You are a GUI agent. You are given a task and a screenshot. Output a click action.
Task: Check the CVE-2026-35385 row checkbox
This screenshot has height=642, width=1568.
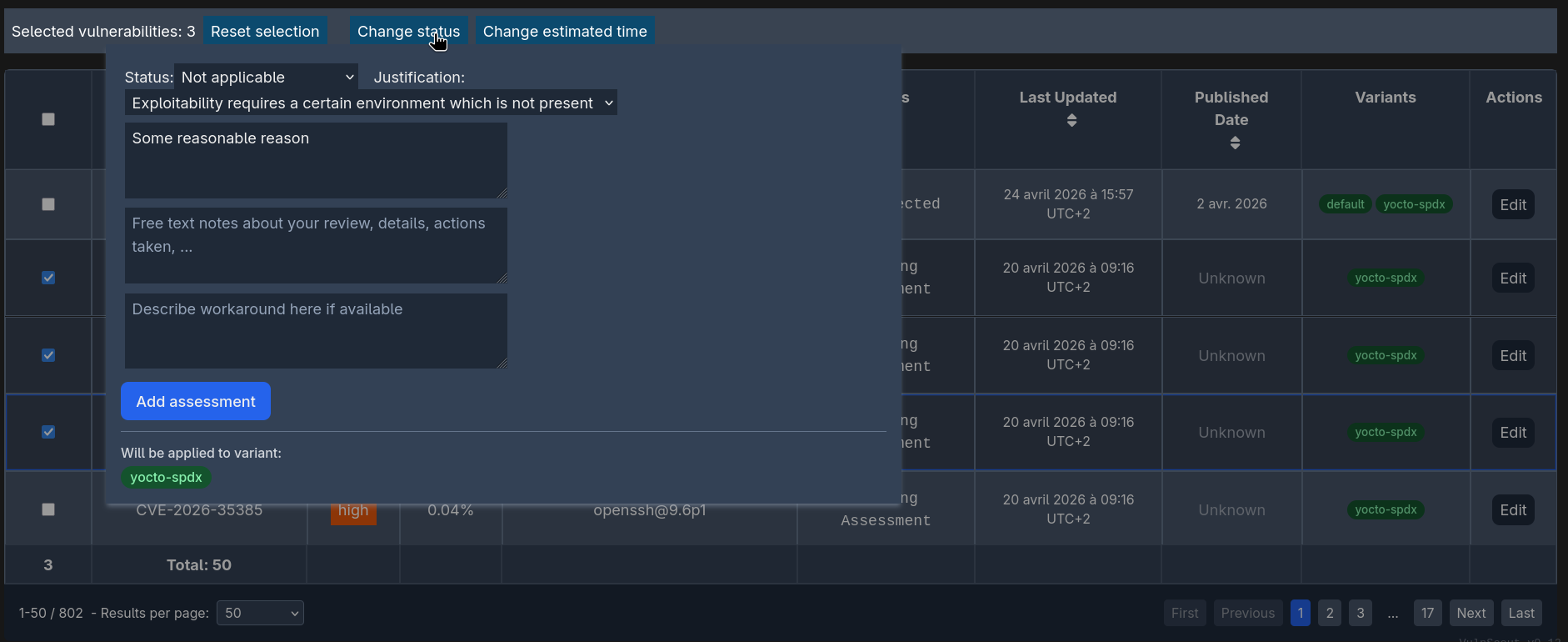coord(48,509)
